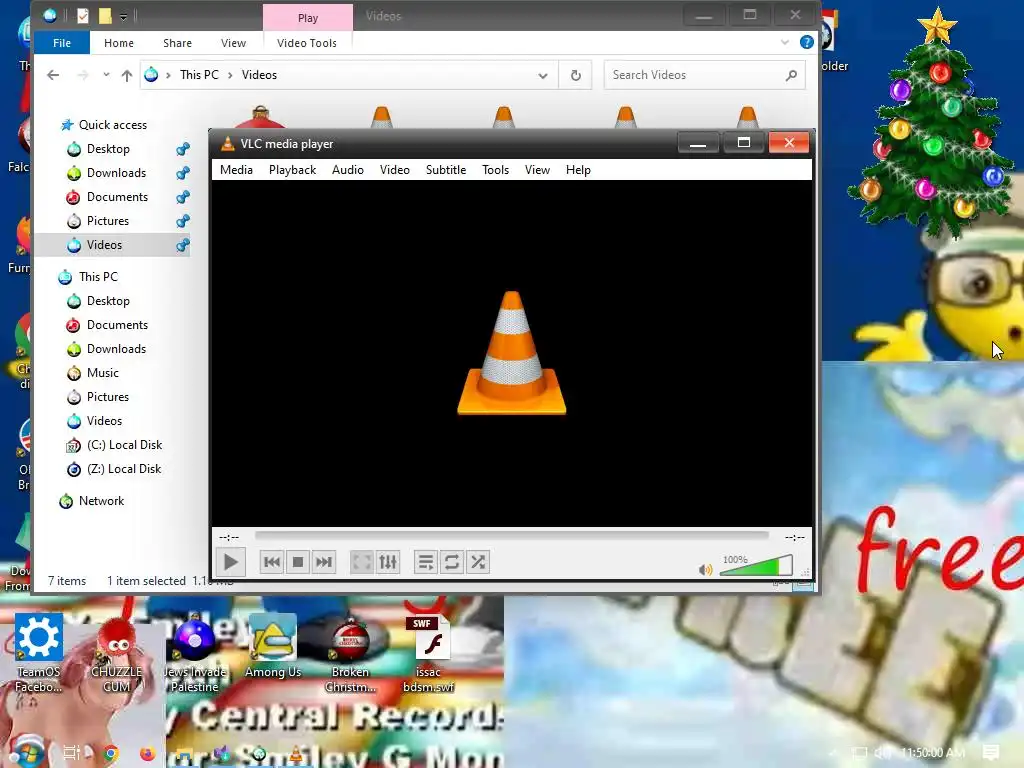The height and width of the screenshot is (768, 1024).
Task: Open VLC Subtitle menu
Action: (x=446, y=170)
